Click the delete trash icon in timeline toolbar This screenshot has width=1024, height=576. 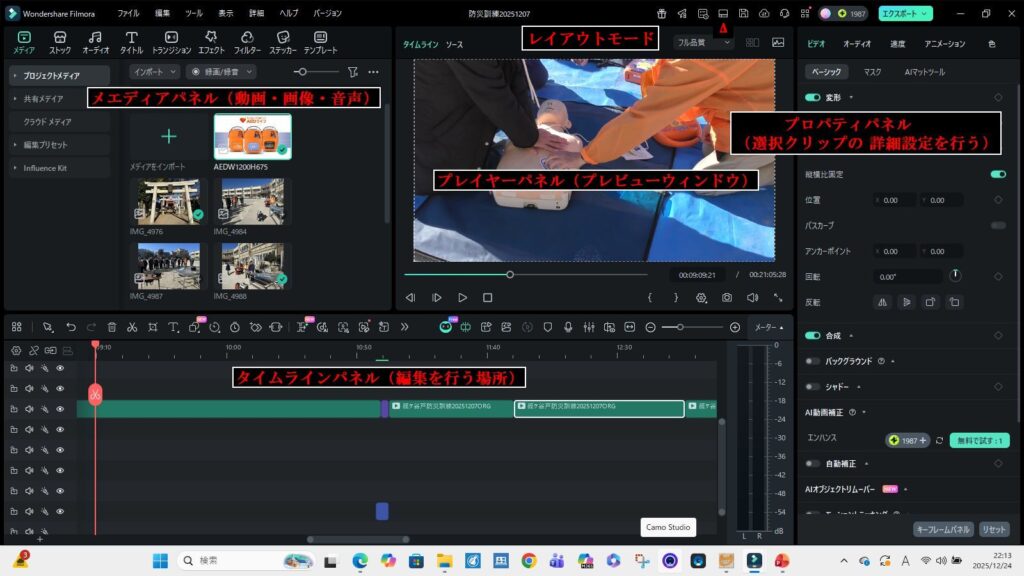(x=111, y=327)
